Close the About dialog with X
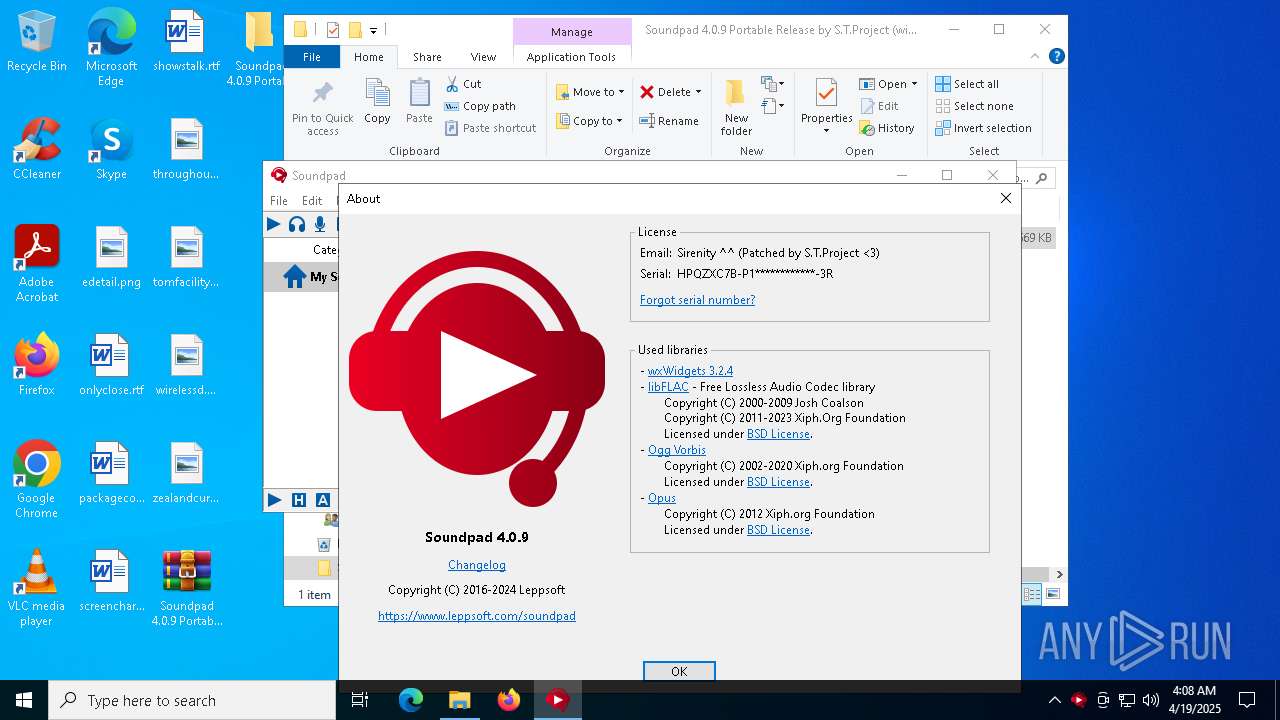The height and width of the screenshot is (720, 1280). click(x=1006, y=198)
